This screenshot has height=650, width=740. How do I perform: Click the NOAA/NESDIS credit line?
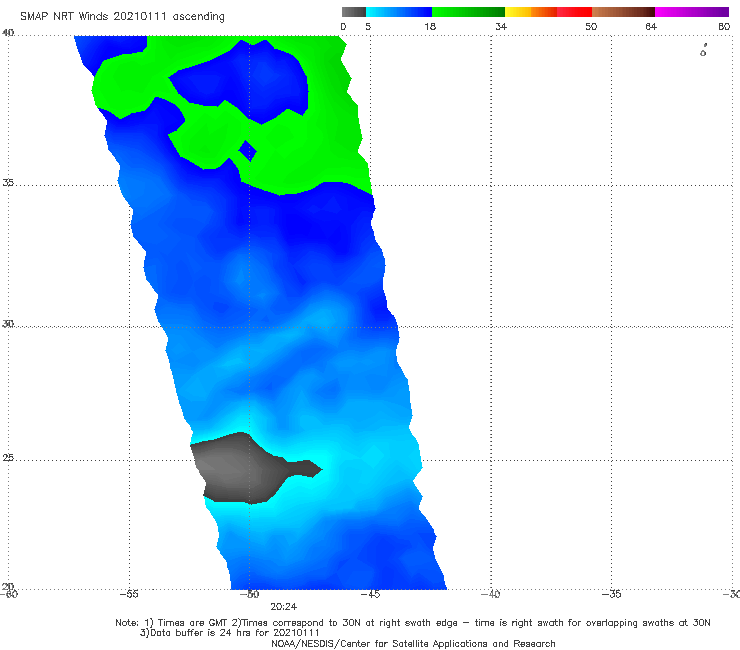click(413, 644)
